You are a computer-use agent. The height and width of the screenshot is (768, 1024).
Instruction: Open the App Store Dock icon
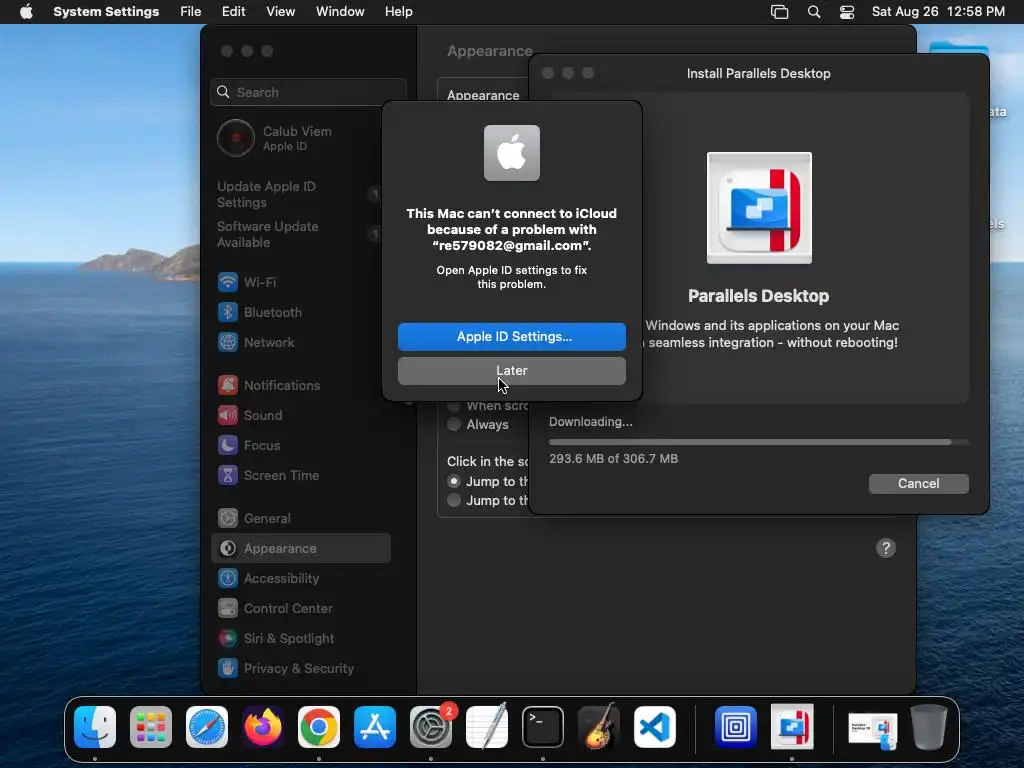[x=375, y=727]
